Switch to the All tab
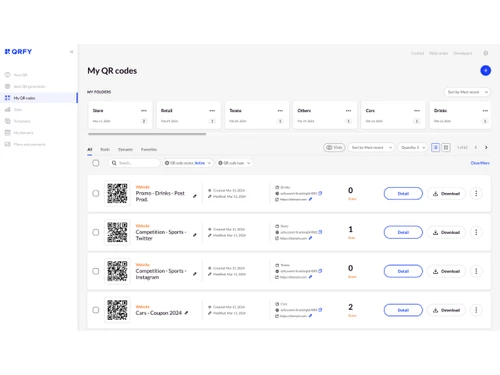This screenshot has height=375, width=500. [90, 149]
